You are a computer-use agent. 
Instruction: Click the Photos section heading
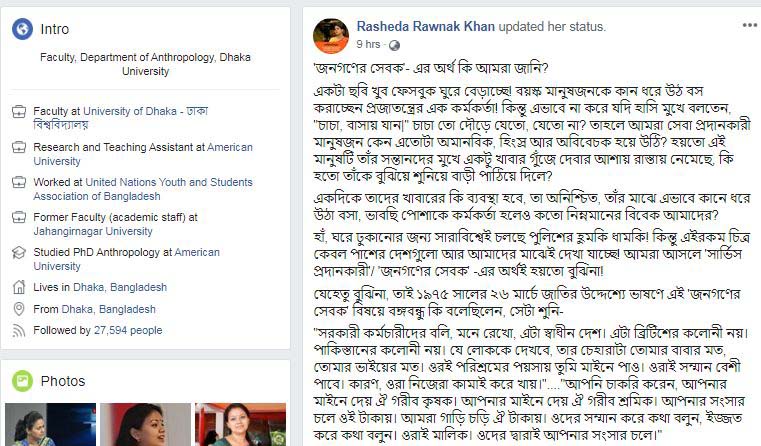63,381
